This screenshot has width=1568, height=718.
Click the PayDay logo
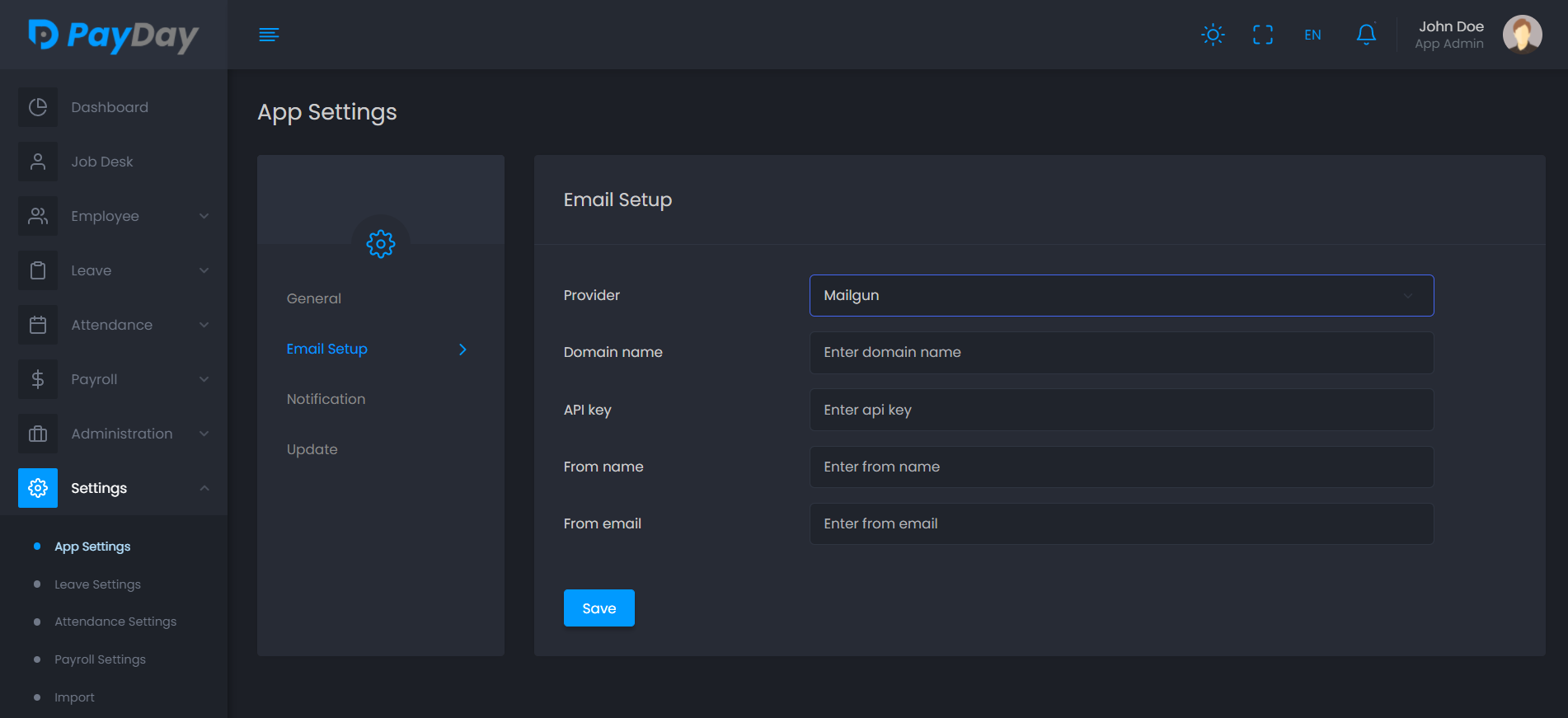pos(114,35)
